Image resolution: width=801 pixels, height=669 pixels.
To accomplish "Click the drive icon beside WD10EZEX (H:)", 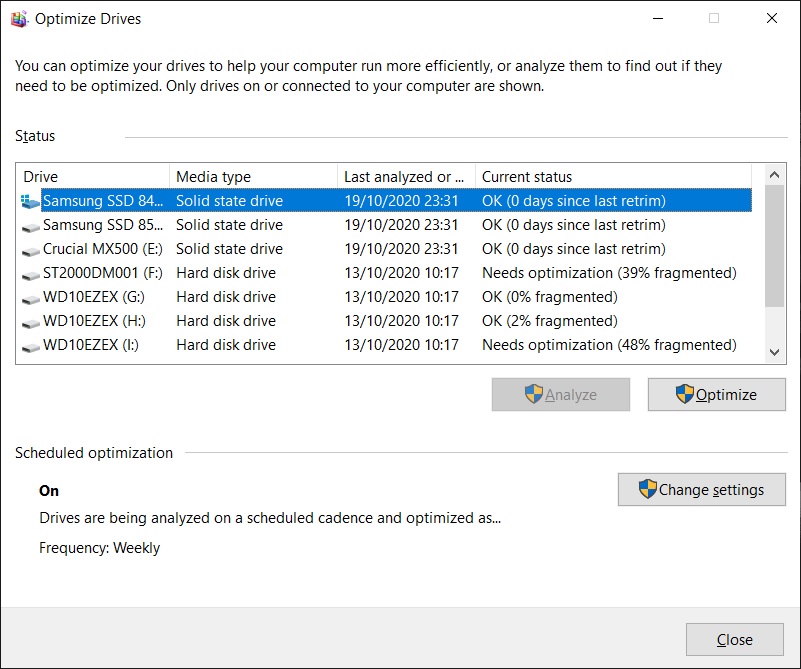I will [x=30, y=322].
